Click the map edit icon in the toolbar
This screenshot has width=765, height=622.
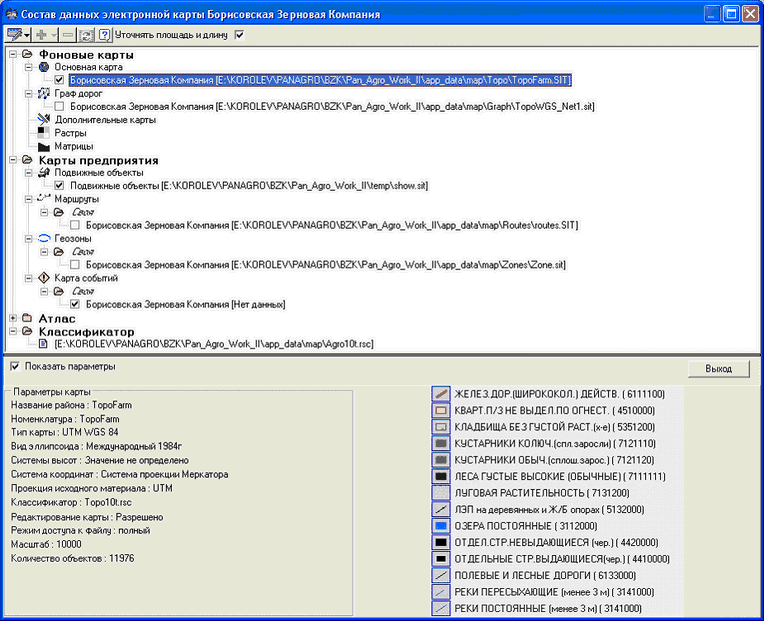[x=14, y=34]
